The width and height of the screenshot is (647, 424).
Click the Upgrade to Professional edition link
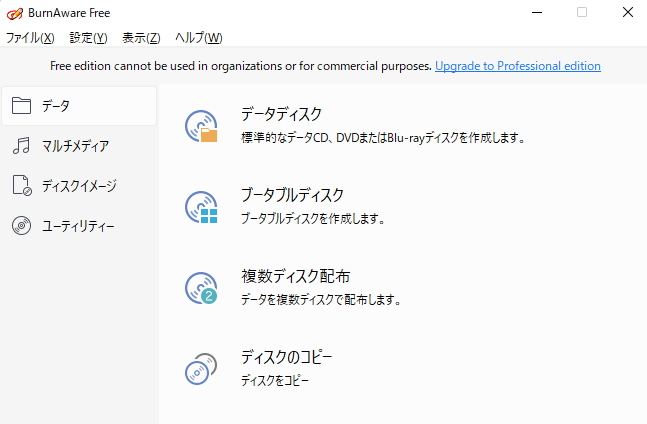click(x=518, y=66)
